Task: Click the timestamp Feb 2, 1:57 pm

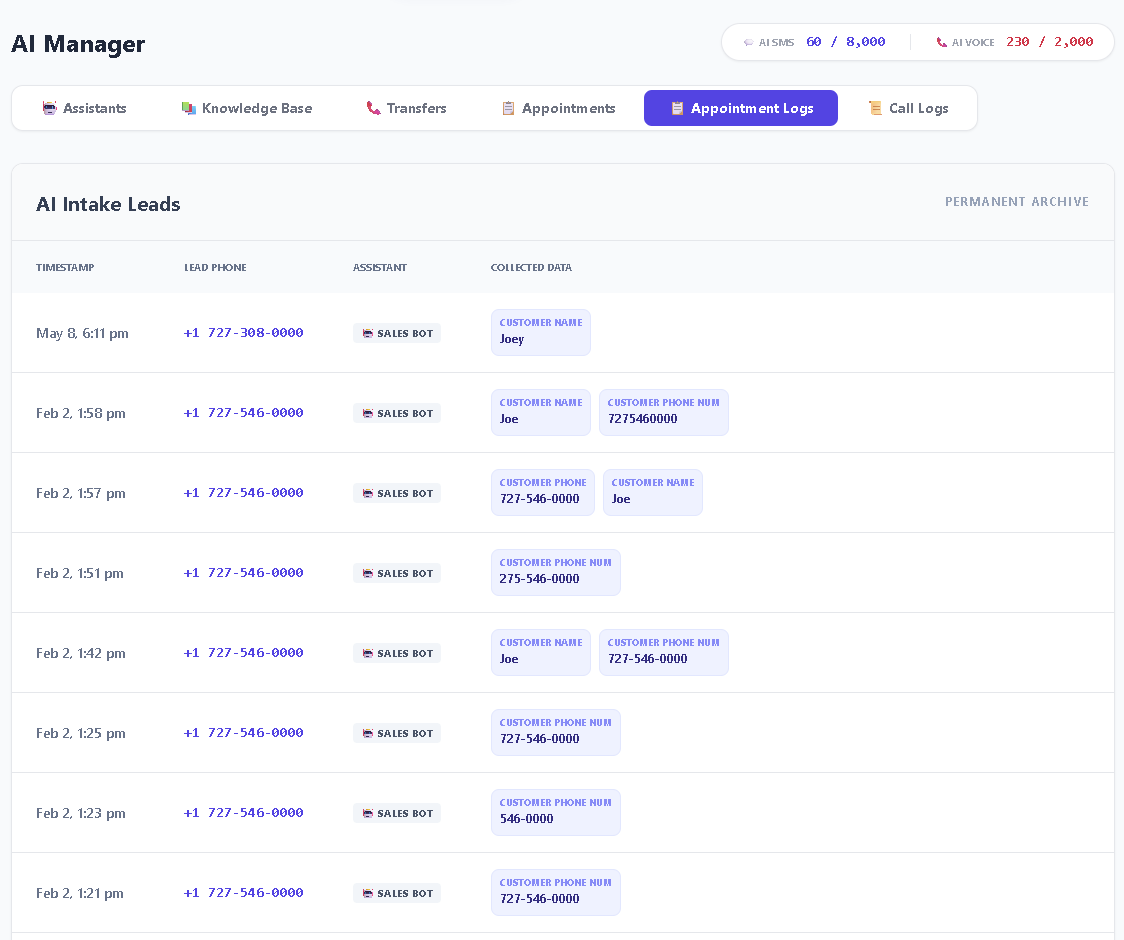Action: click(x=81, y=493)
